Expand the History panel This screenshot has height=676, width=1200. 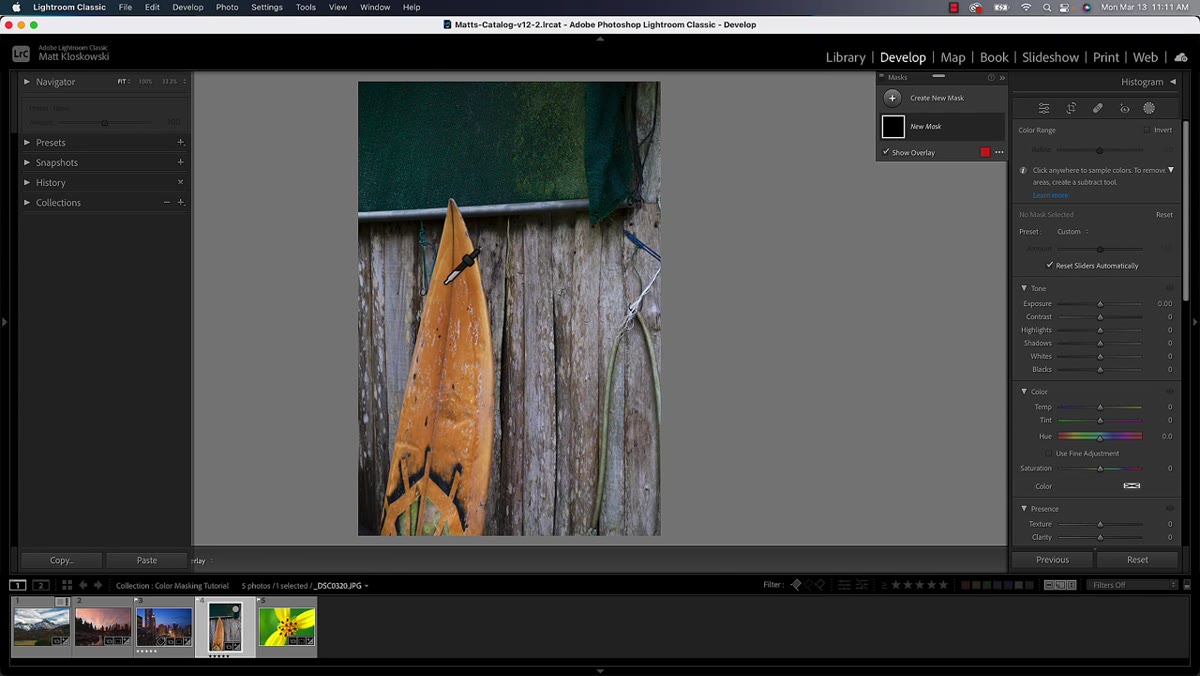pos(27,182)
